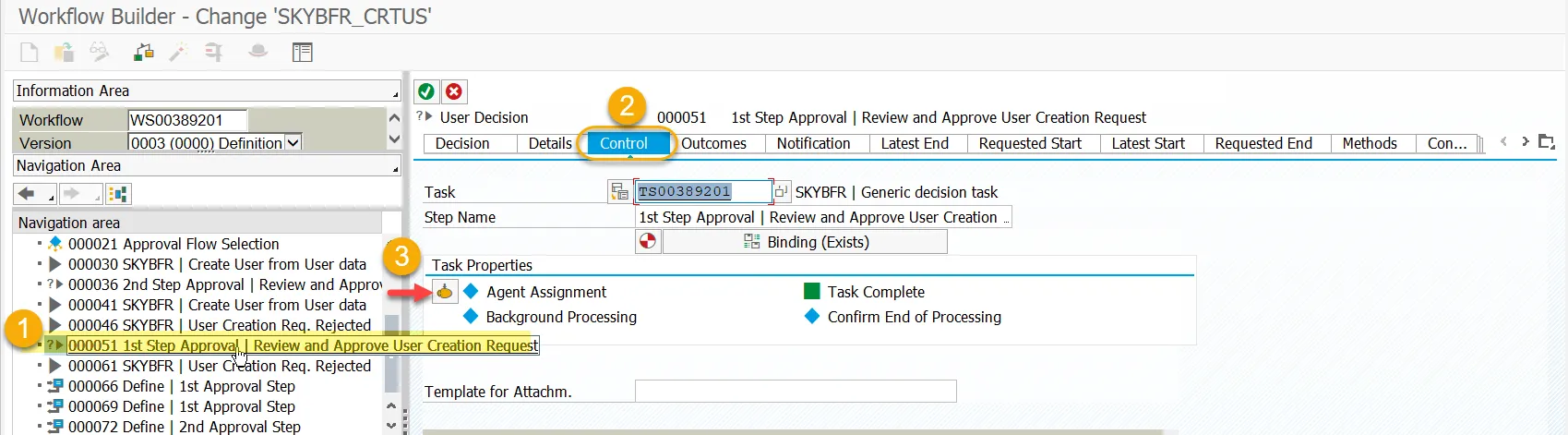1568x435 pixels.
Task: Click the red X cancel icon
Action: [x=454, y=91]
